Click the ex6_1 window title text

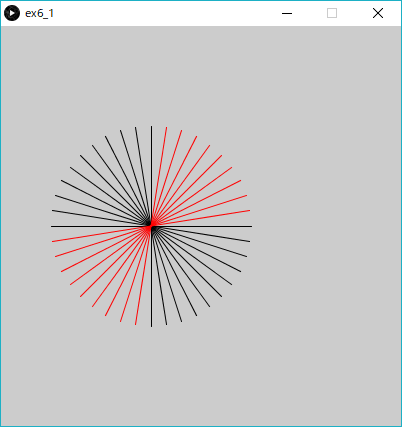[x=39, y=14]
